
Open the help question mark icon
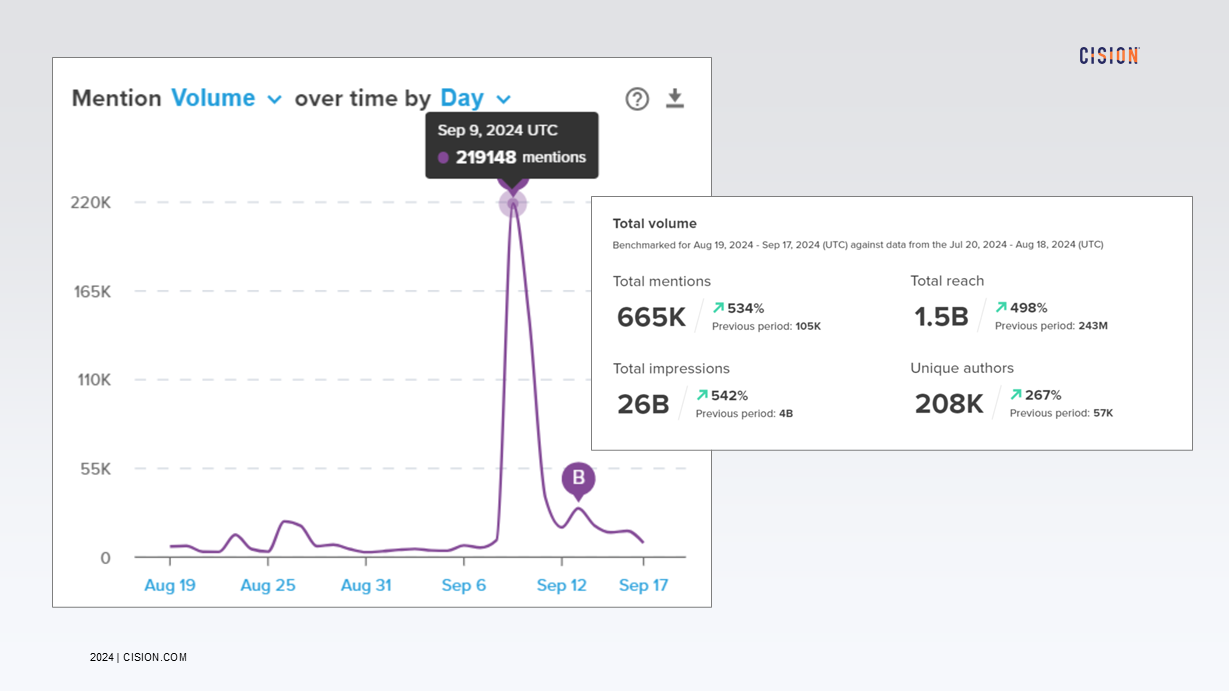[x=637, y=98]
